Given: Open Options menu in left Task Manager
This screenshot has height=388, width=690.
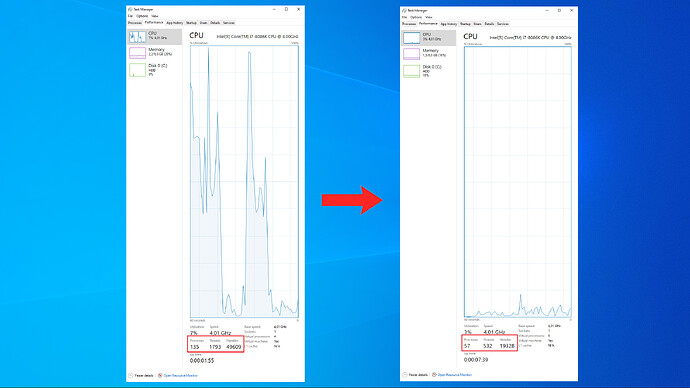Looking at the screenshot, I should click(x=142, y=16).
